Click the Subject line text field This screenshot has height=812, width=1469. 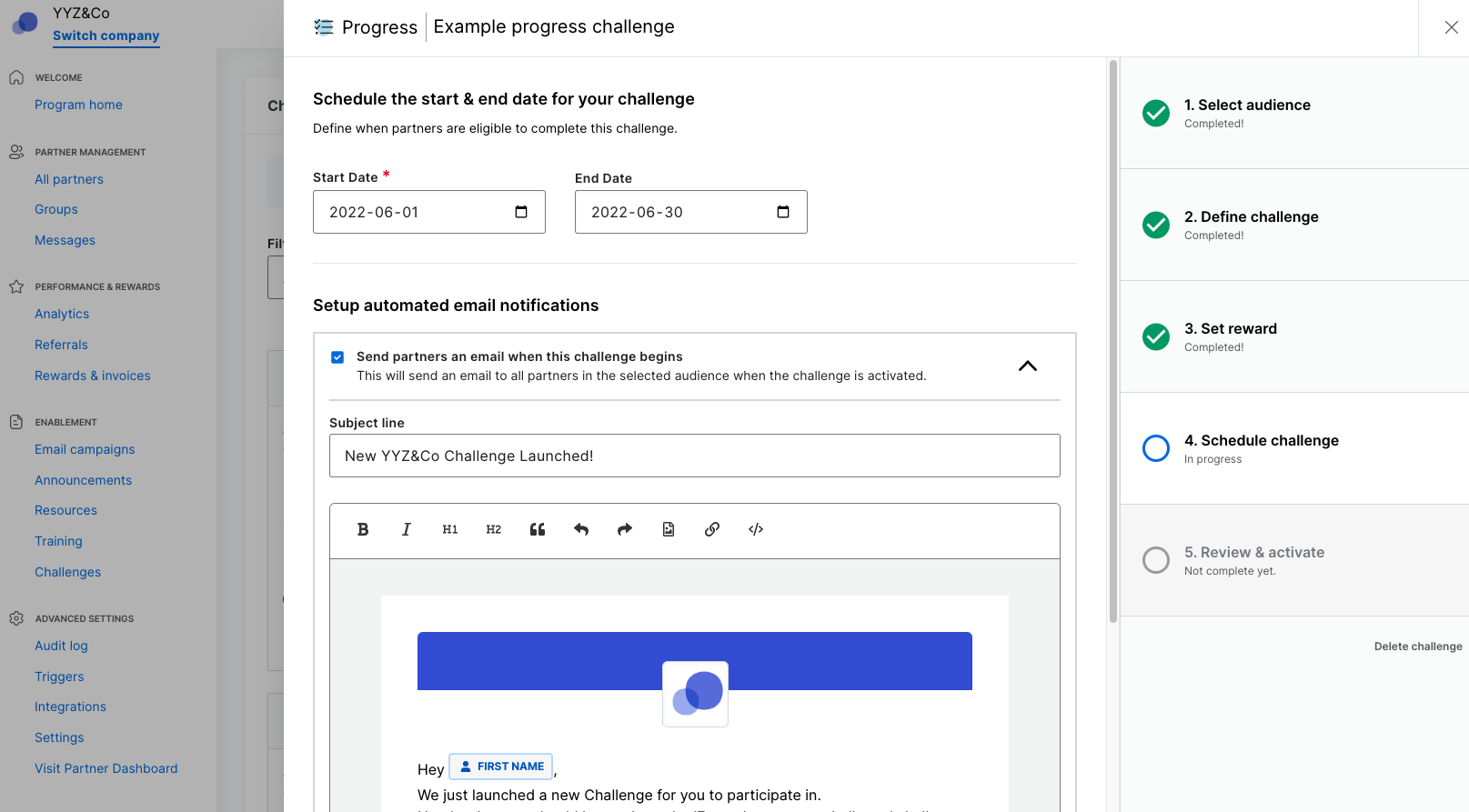click(695, 456)
